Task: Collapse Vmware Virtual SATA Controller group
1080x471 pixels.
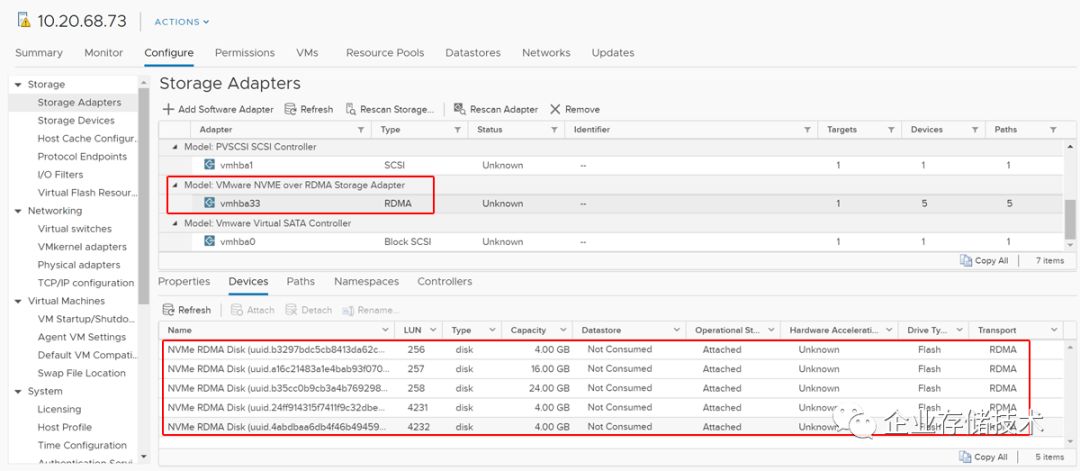Action: point(175,224)
